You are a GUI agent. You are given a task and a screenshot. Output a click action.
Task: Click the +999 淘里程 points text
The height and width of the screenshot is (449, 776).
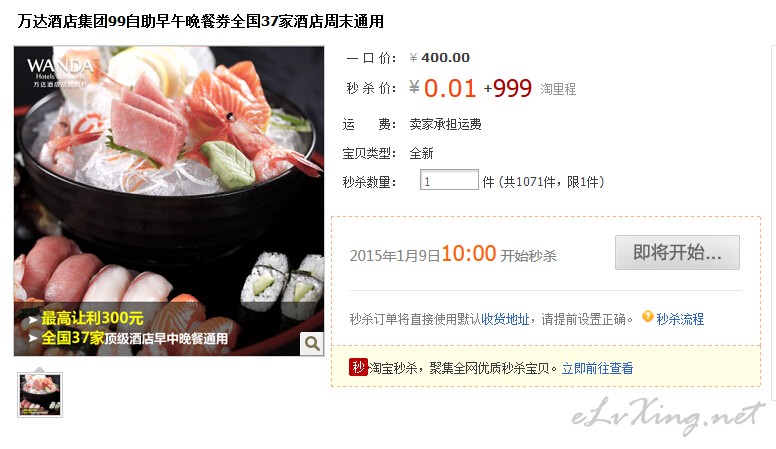530,89
